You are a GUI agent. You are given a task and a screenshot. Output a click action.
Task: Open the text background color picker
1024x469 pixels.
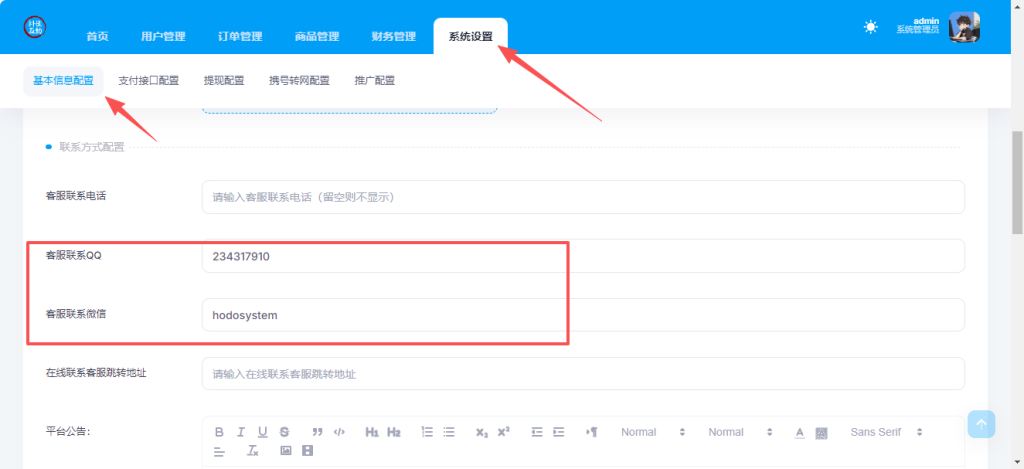tap(822, 432)
